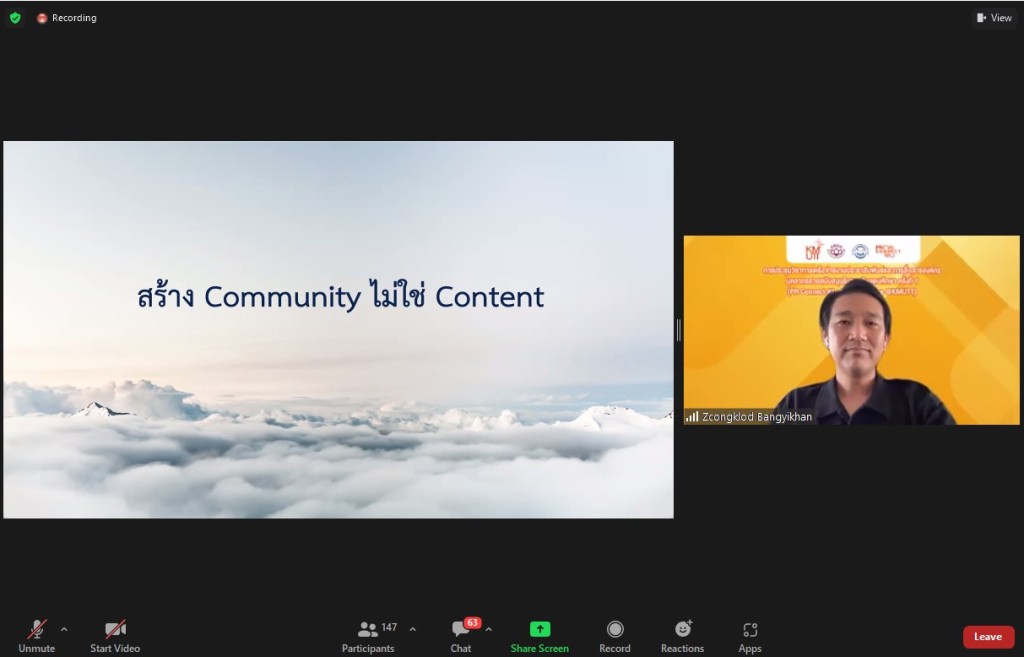Click the divider handle between slide and video
The image size is (1024, 657).
(x=679, y=330)
